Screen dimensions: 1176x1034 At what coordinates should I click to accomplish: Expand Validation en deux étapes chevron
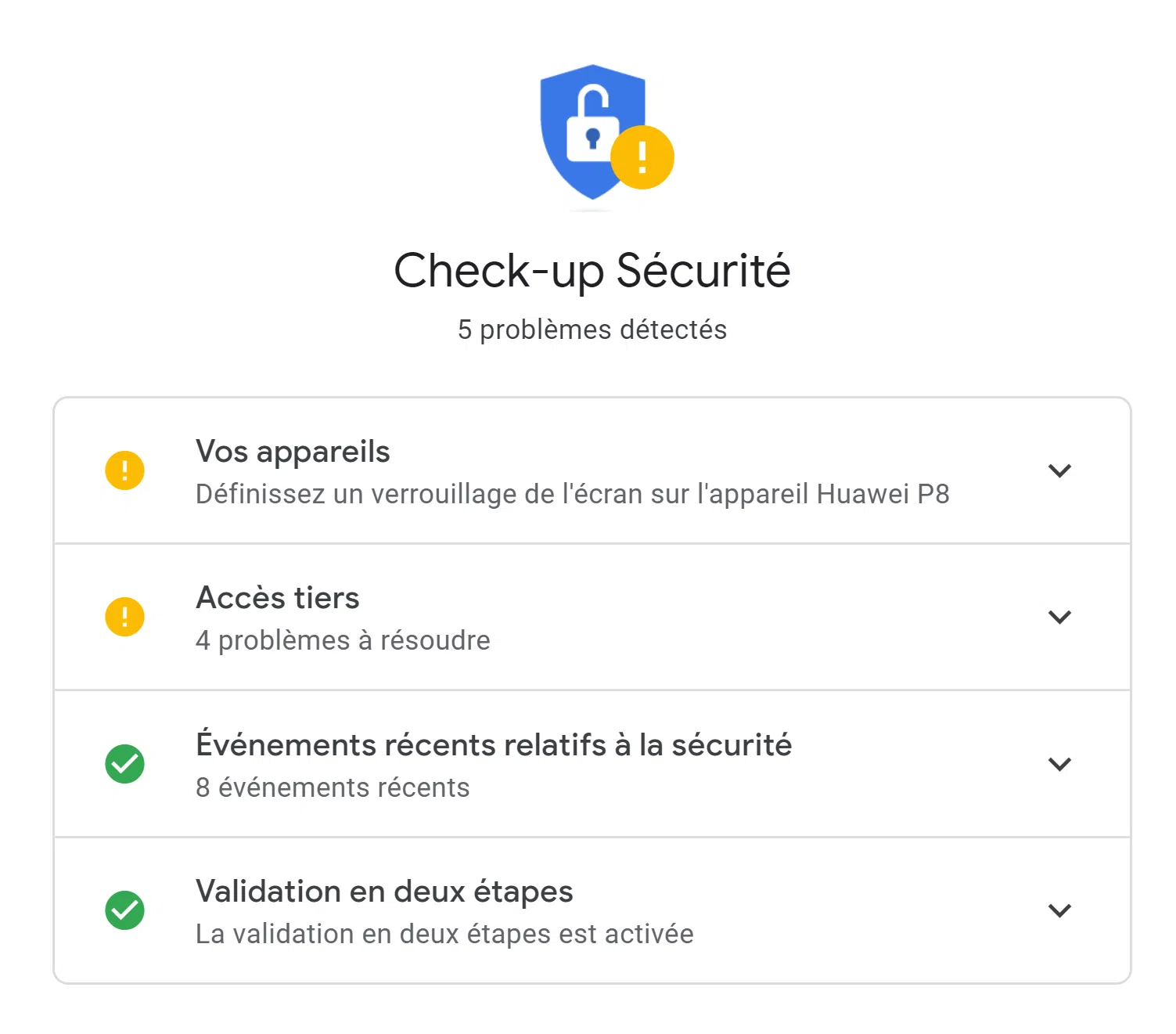tap(1059, 910)
